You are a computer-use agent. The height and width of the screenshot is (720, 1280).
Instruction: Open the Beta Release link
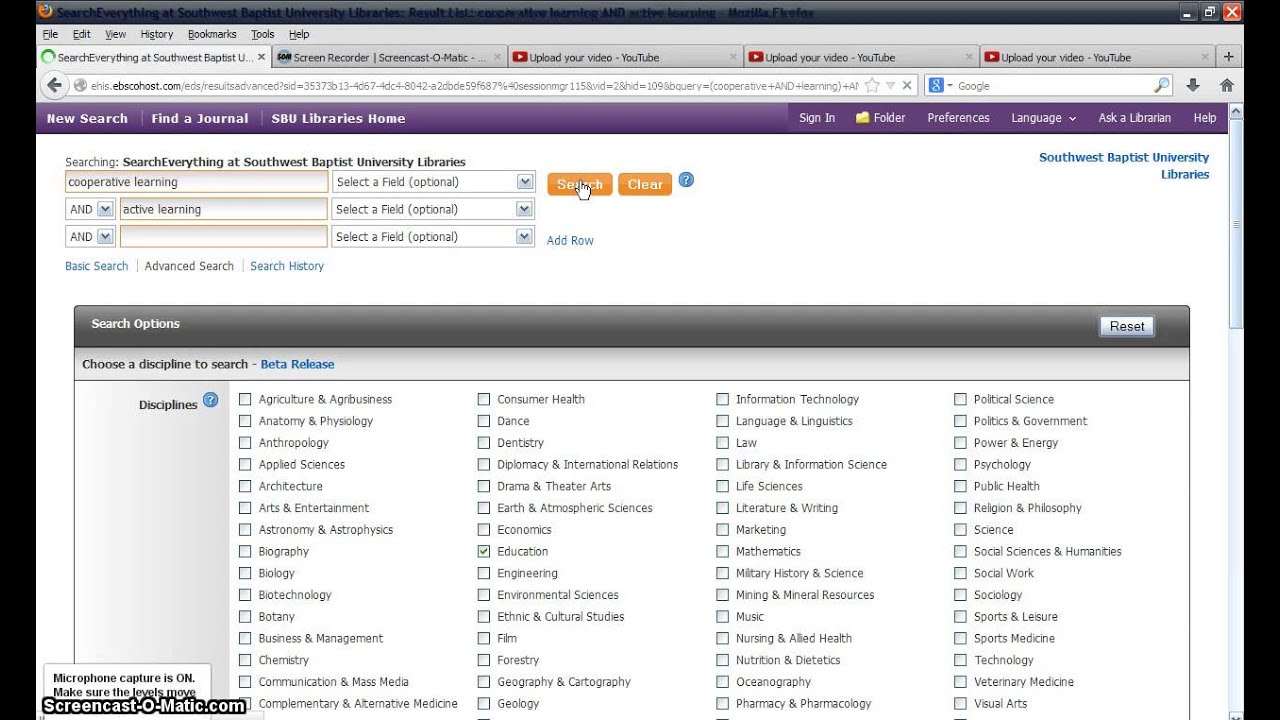tap(297, 364)
